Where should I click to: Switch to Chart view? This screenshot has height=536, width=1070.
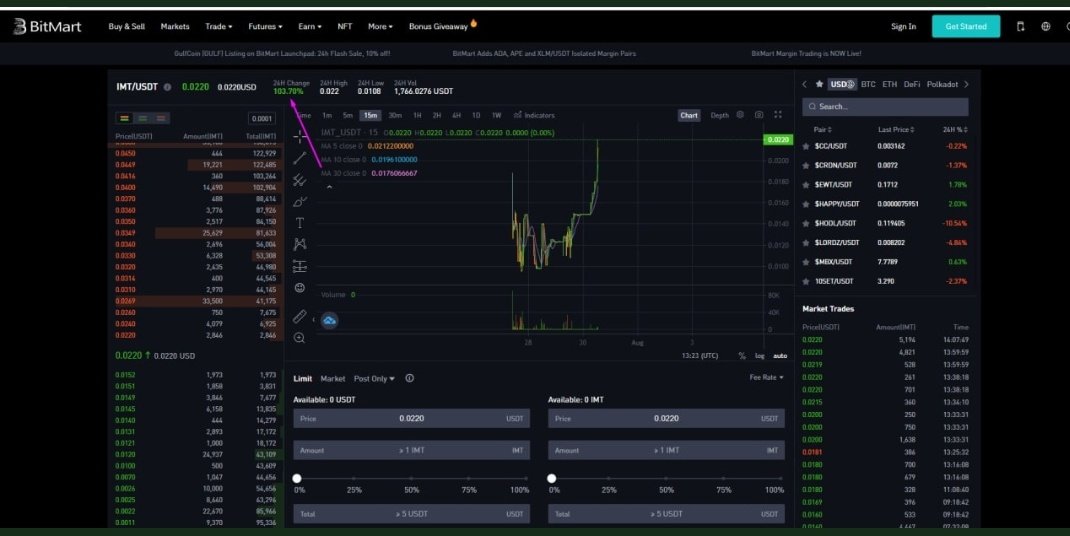click(689, 115)
